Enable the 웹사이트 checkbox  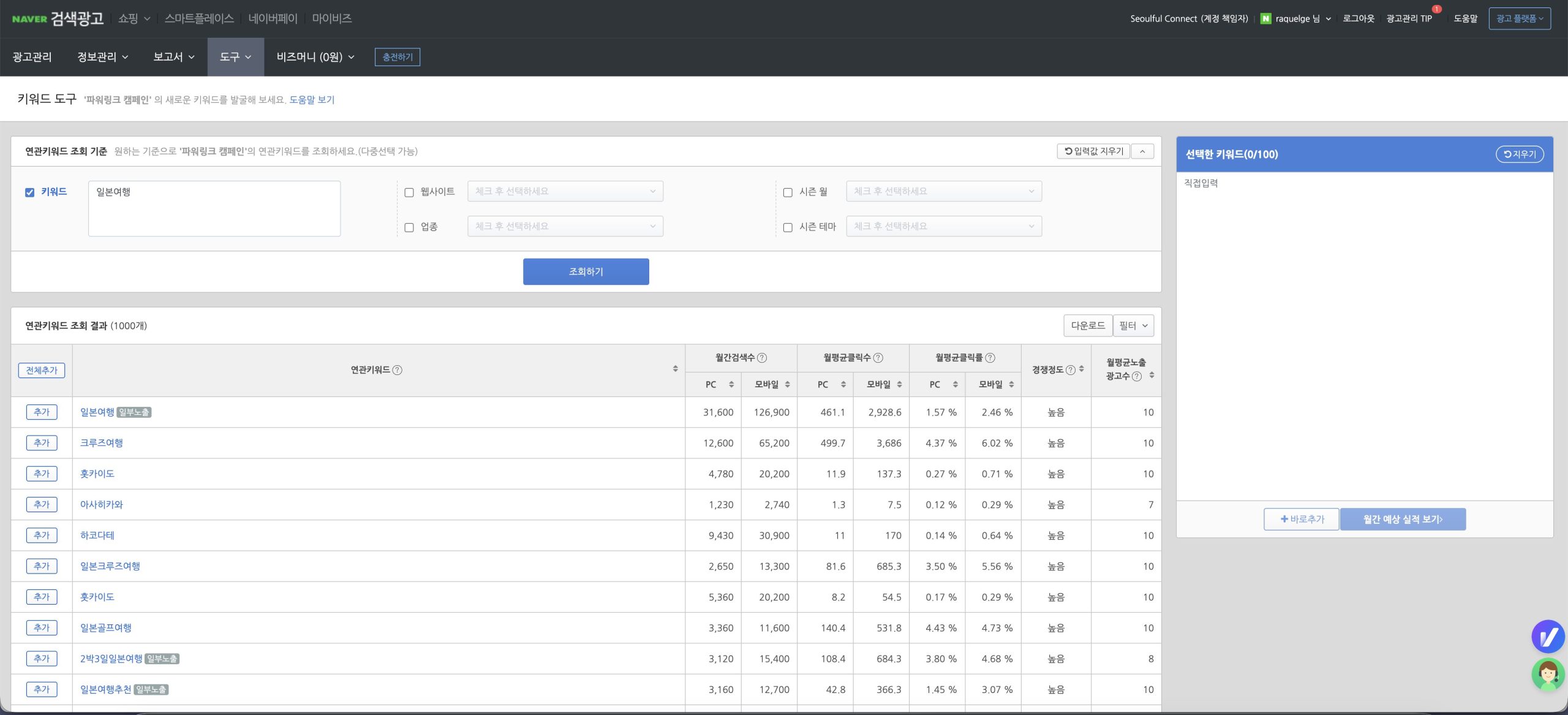409,192
